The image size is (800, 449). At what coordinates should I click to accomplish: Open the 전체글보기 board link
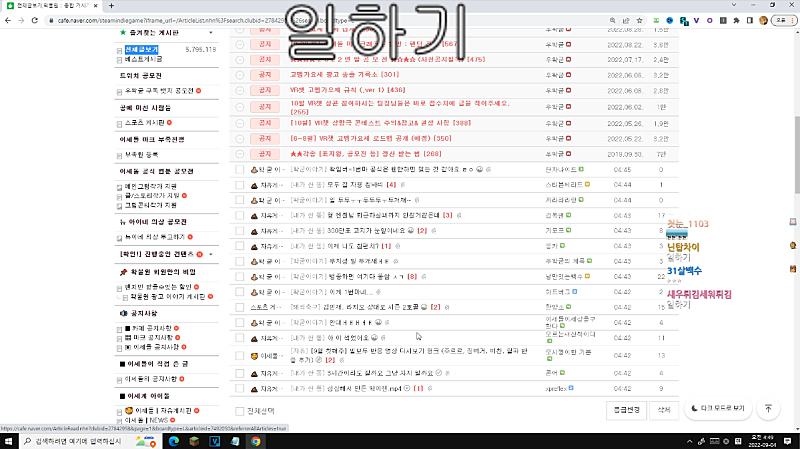[x=141, y=49]
